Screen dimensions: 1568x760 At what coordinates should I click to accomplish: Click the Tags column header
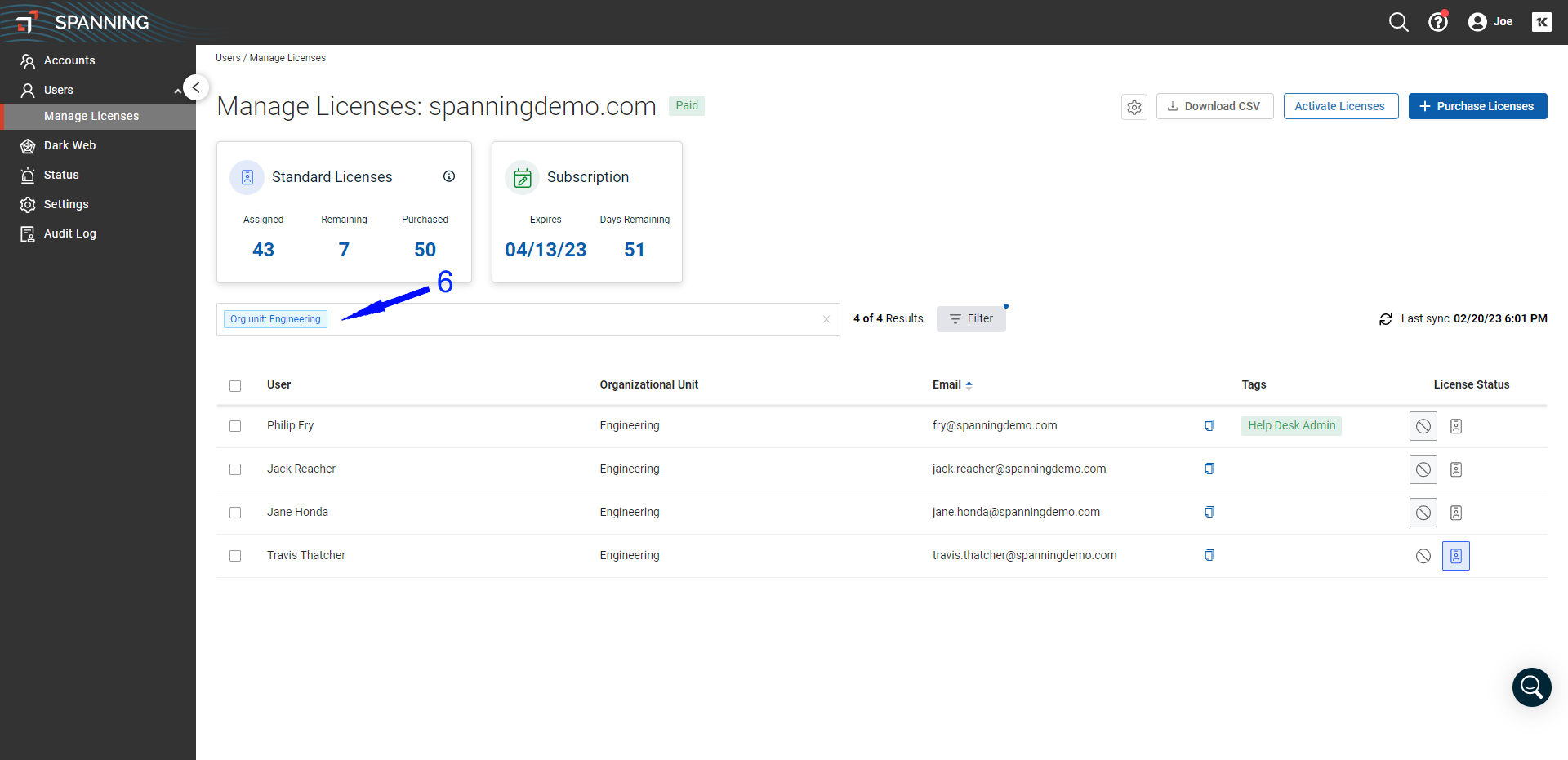click(1254, 384)
